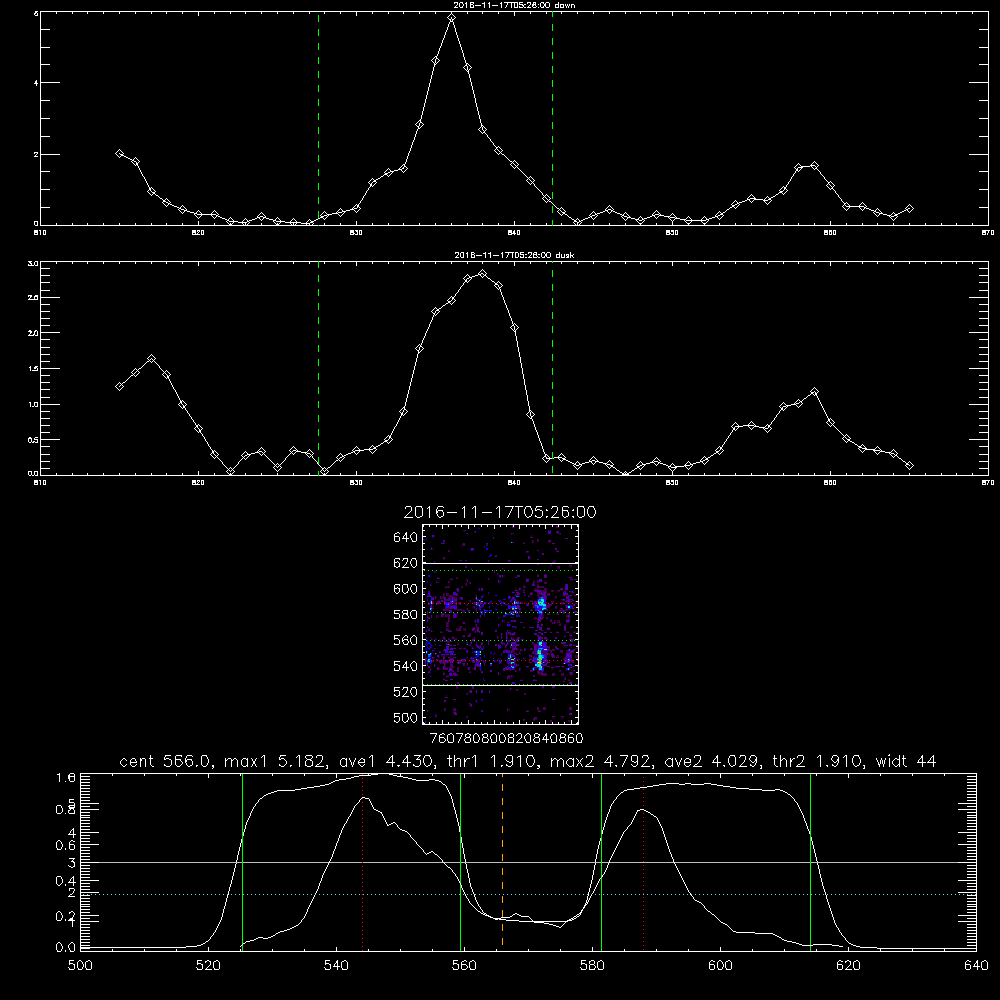Click the '520' label on bottom plot x-axis
The width and height of the screenshot is (1000, 1000).
(x=208, y=966)
